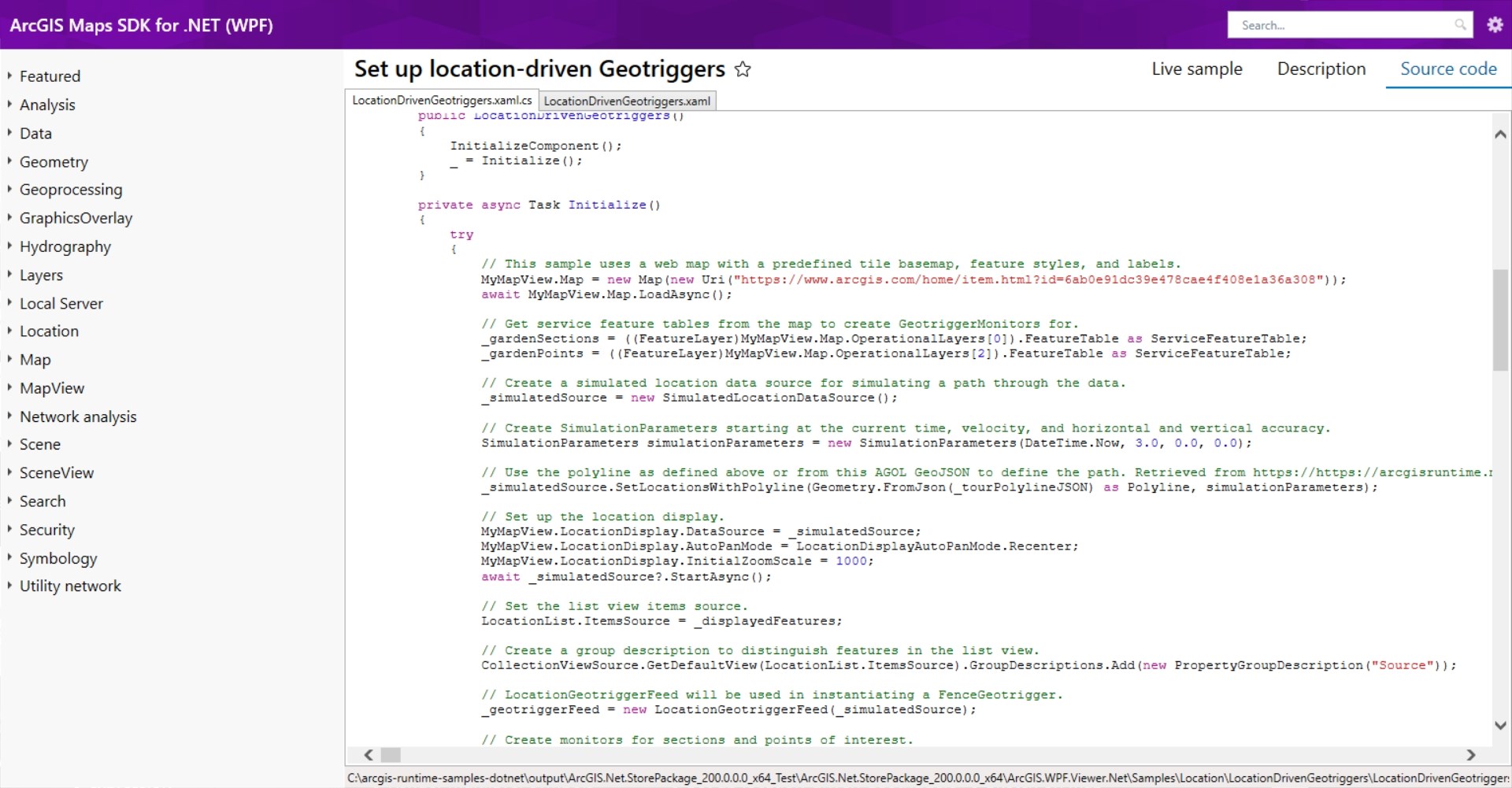Image resolution: width=1512 pixels, height=788 pixels.
Task: Select the Map category
Action: 35,360
